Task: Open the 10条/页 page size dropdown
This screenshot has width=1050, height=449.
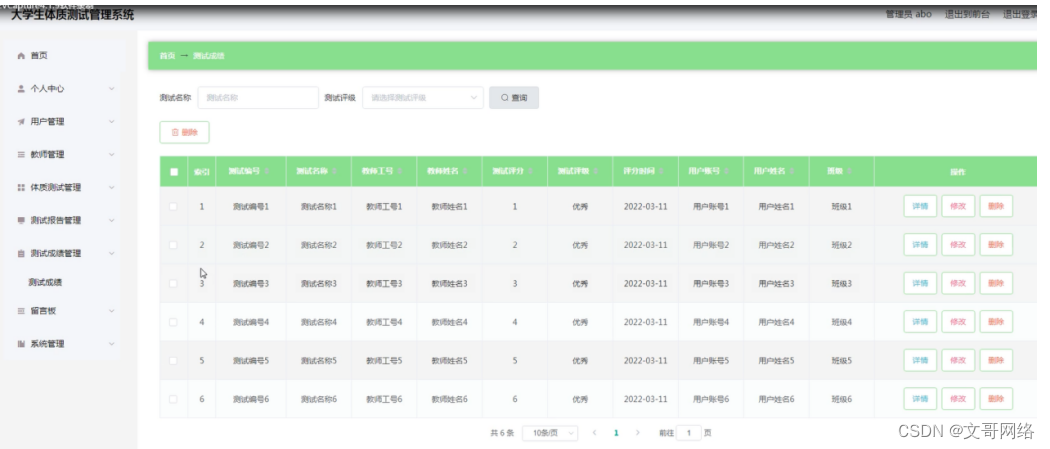Action: pos(550,433)
